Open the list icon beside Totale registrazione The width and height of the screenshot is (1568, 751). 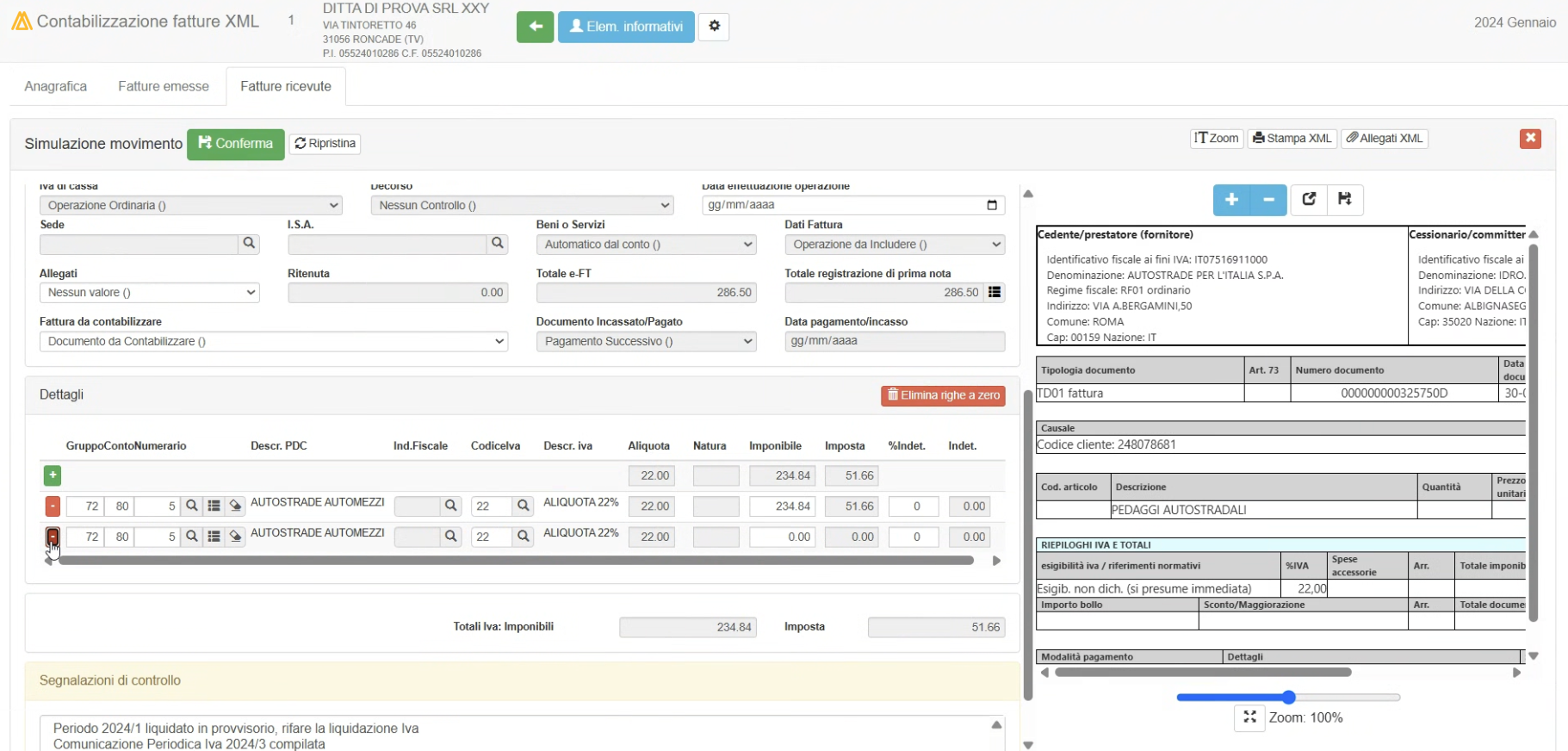coord(995,293)
